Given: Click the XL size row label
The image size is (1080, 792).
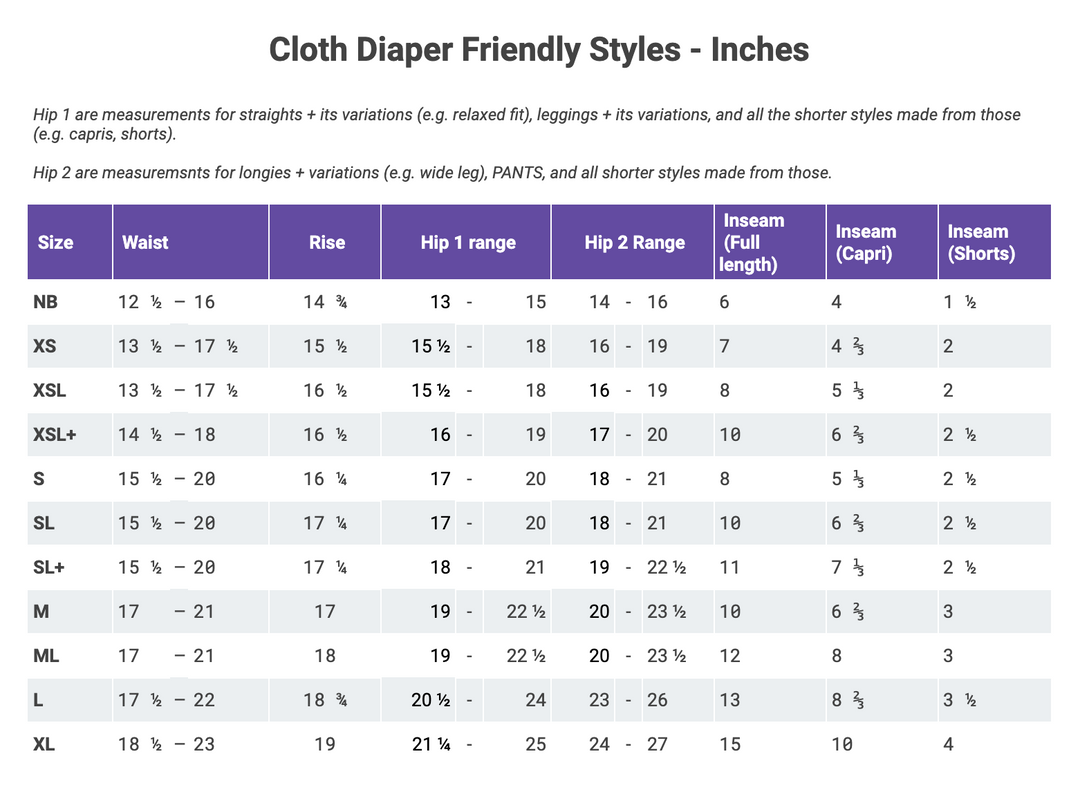Looking at the screenshot, I should click(x=43, y=744).
